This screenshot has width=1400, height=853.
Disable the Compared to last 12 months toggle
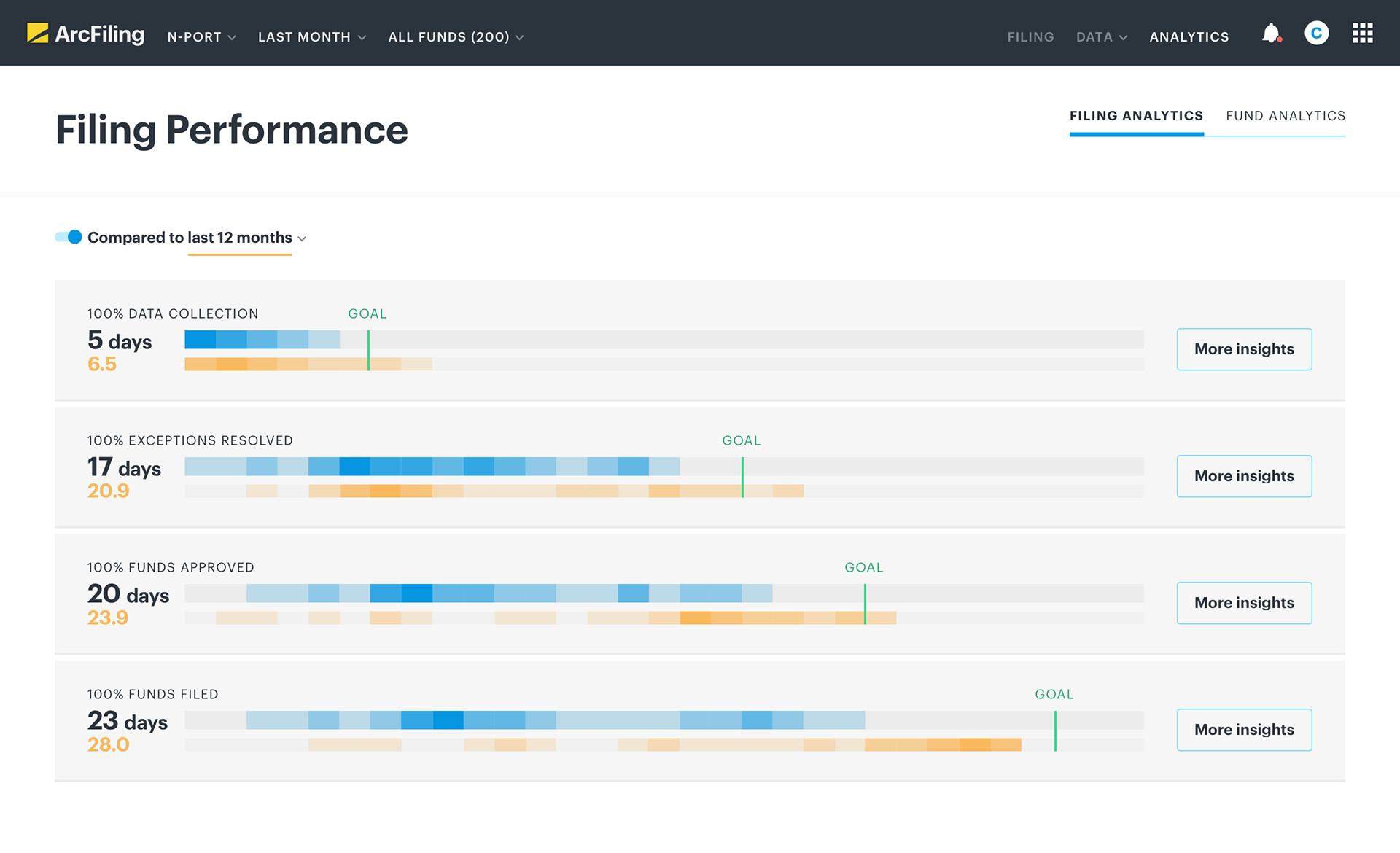[x=67, y=237]
